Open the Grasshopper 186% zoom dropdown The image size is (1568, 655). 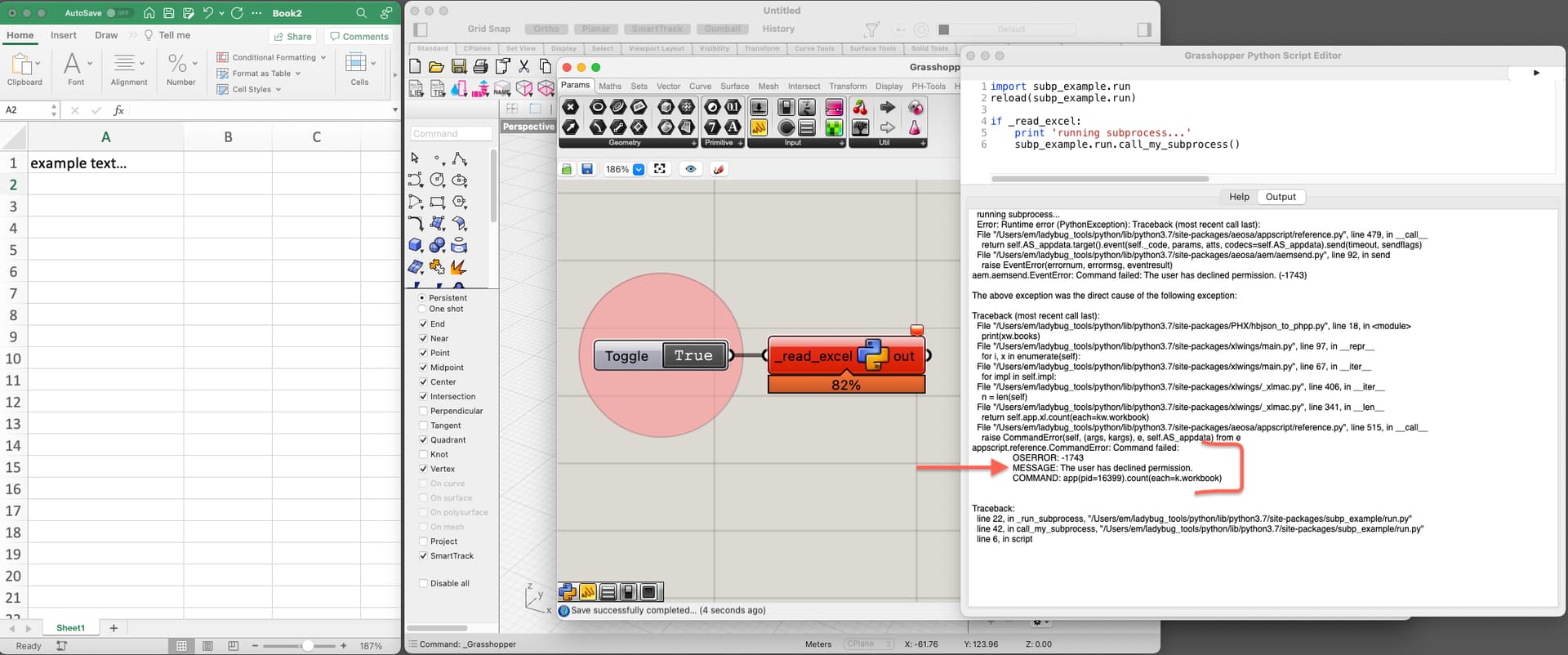pos(639,169)
